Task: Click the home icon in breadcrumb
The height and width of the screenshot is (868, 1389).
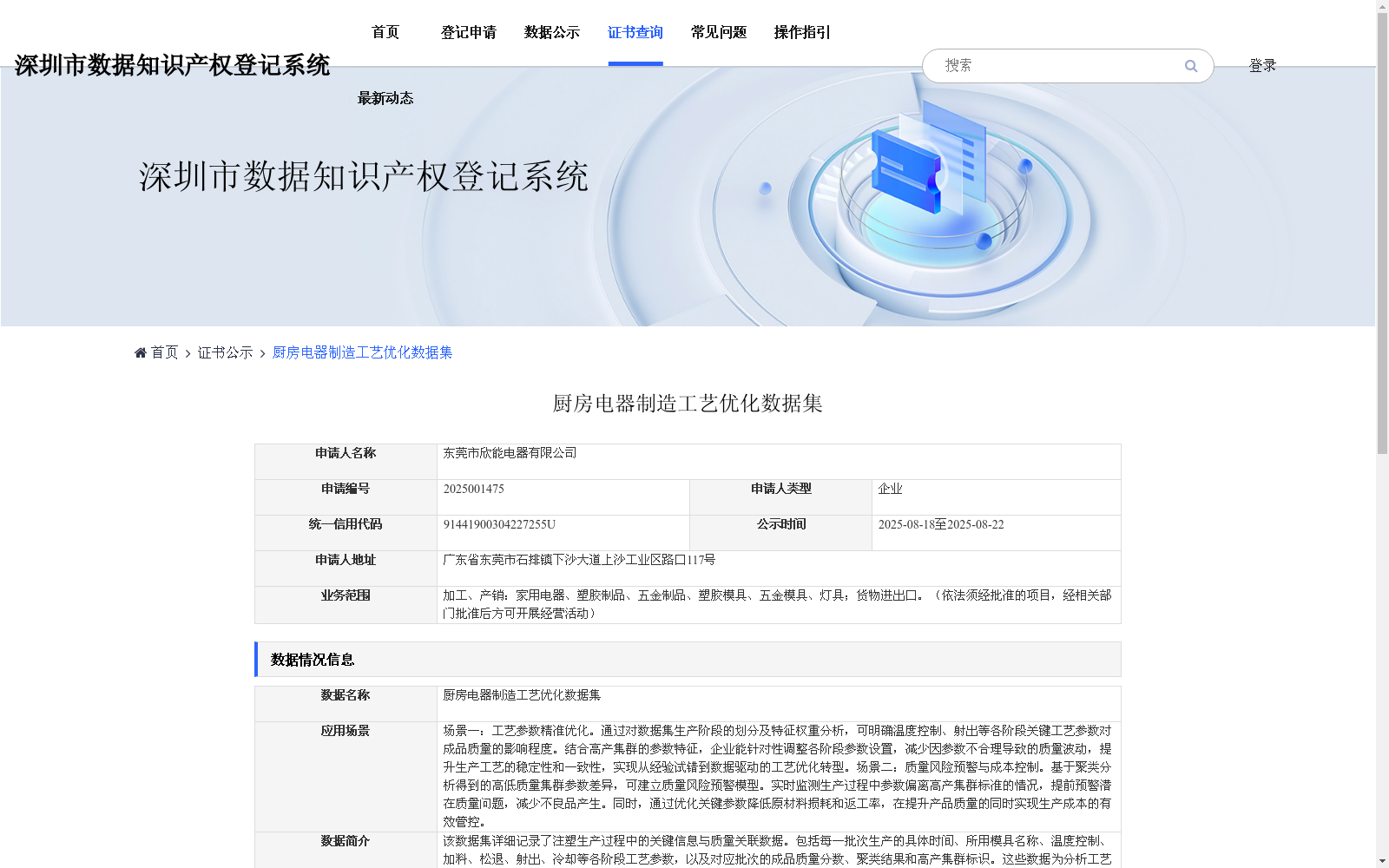Action: point(141,352)
